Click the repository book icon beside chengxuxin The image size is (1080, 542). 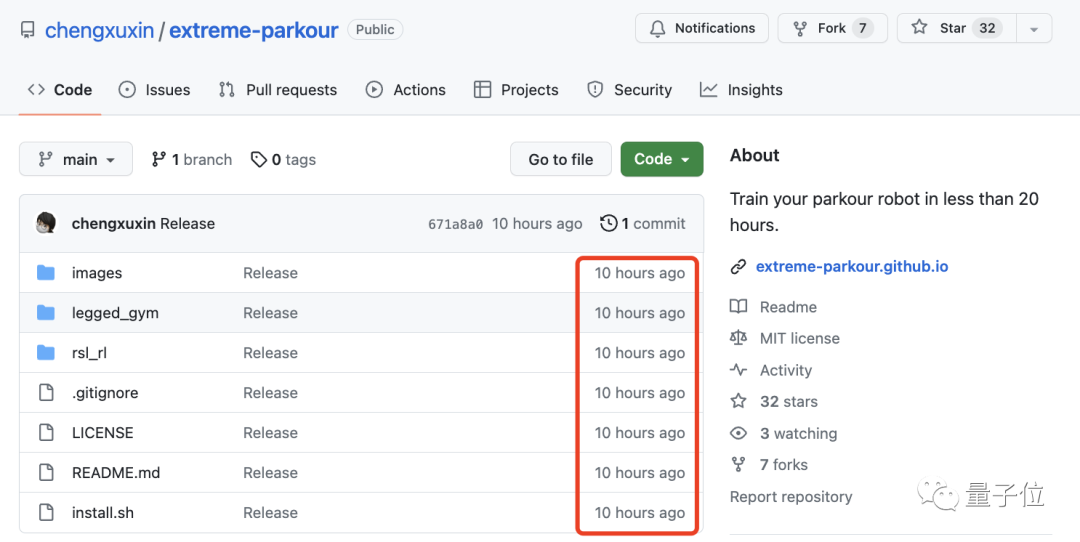28,30
